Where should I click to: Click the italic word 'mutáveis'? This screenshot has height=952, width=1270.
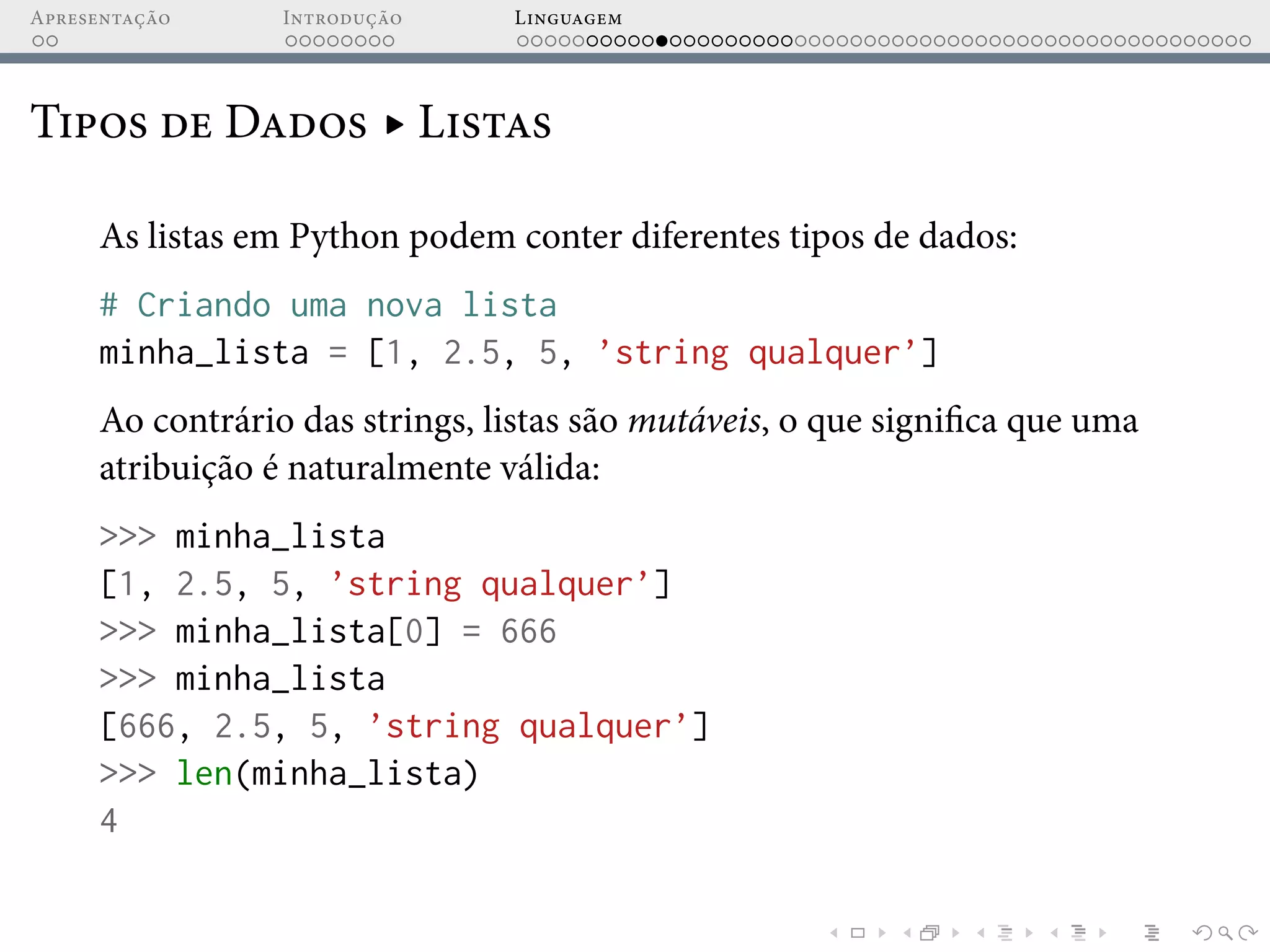(695, 421)
